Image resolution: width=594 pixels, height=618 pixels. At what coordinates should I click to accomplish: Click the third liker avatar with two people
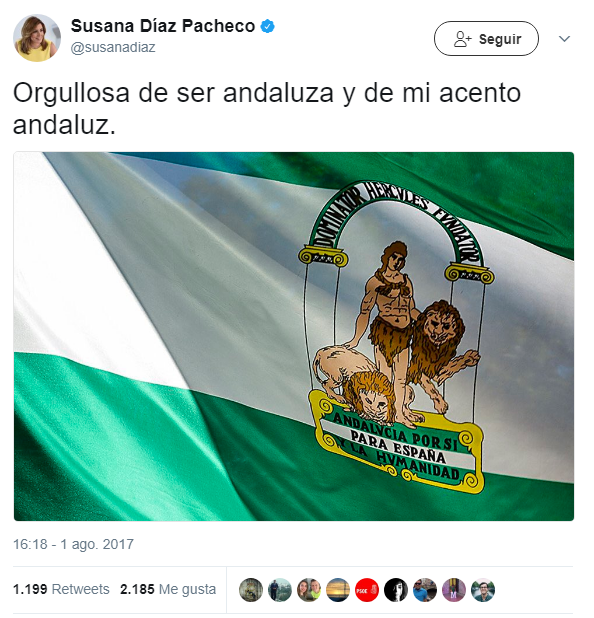tap(309, 590)
